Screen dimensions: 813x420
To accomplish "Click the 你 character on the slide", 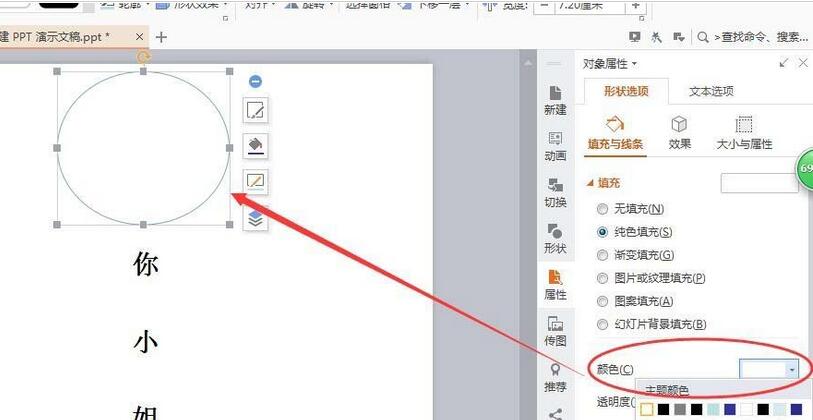I will point(146,265).
